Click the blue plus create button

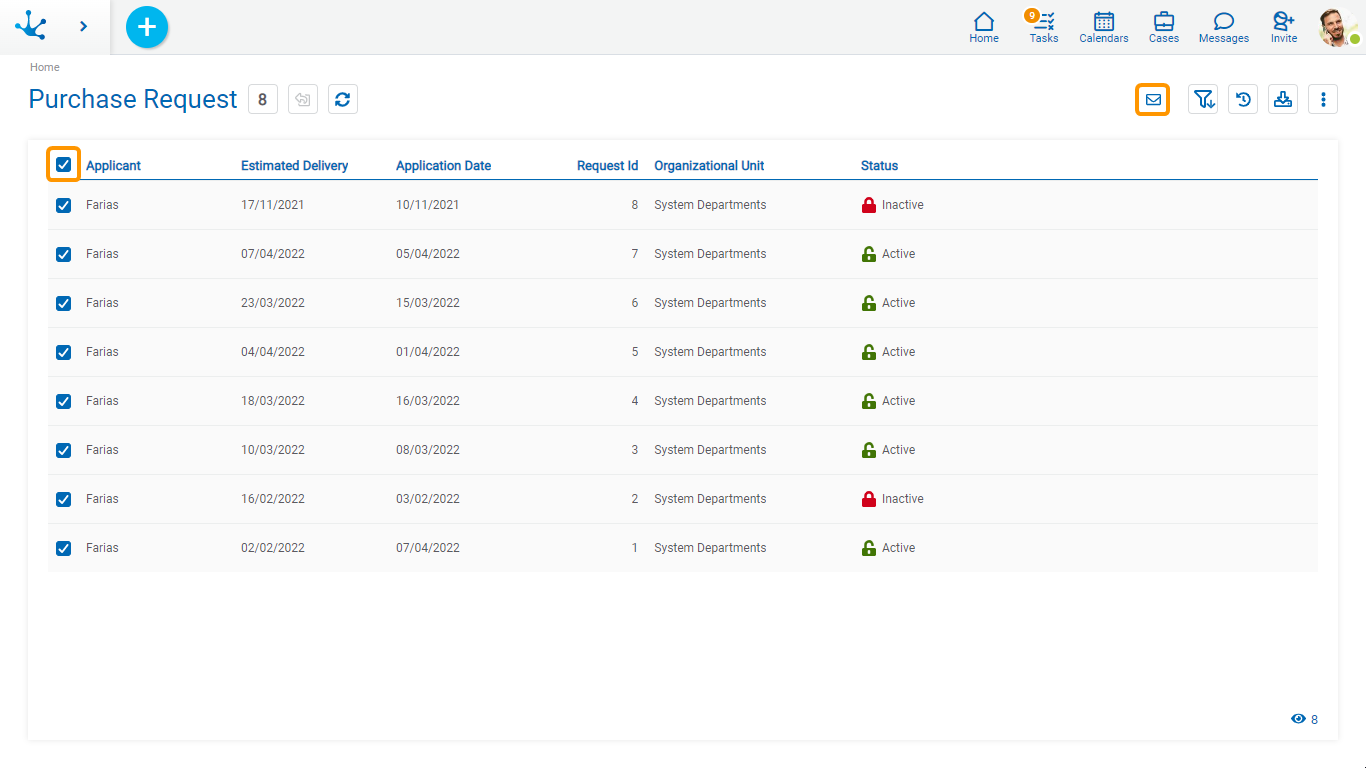[147, 27]
